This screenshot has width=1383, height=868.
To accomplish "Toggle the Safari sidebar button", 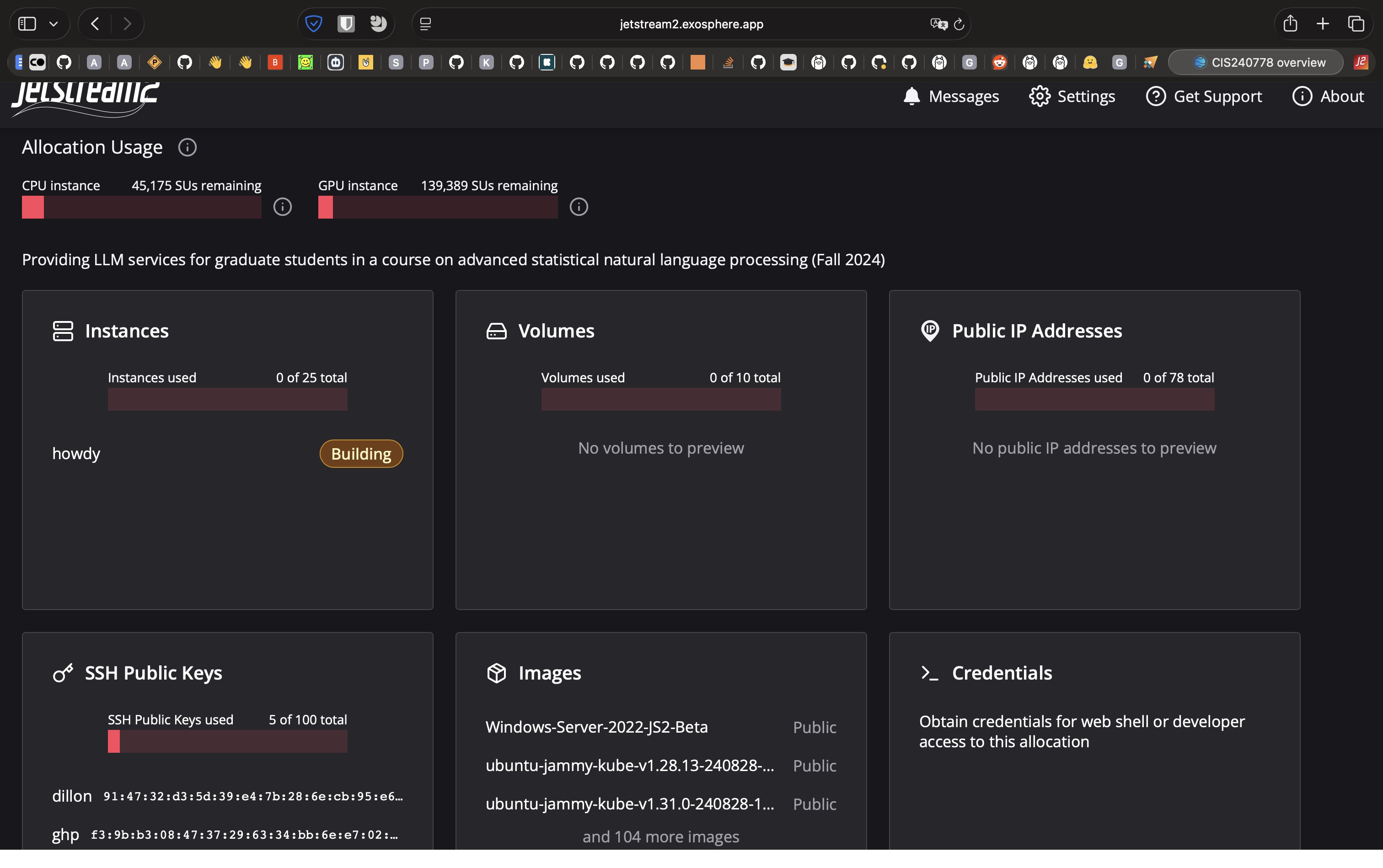I will click(x=27, y=23).
